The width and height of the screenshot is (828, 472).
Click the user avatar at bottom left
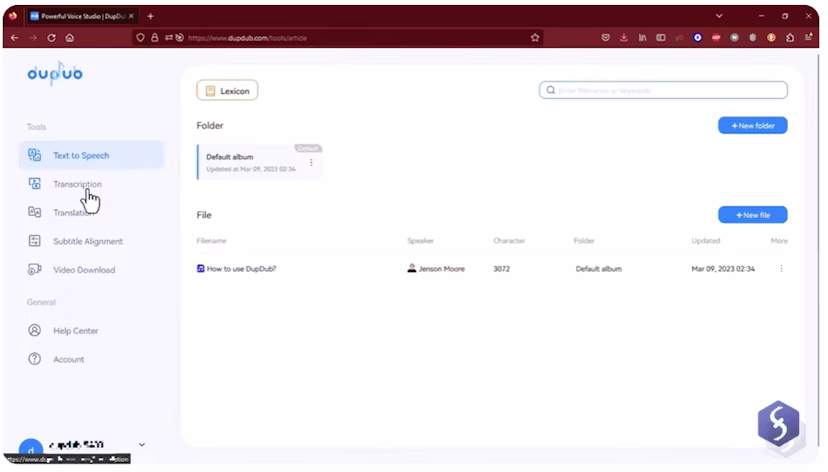(31, 448)
